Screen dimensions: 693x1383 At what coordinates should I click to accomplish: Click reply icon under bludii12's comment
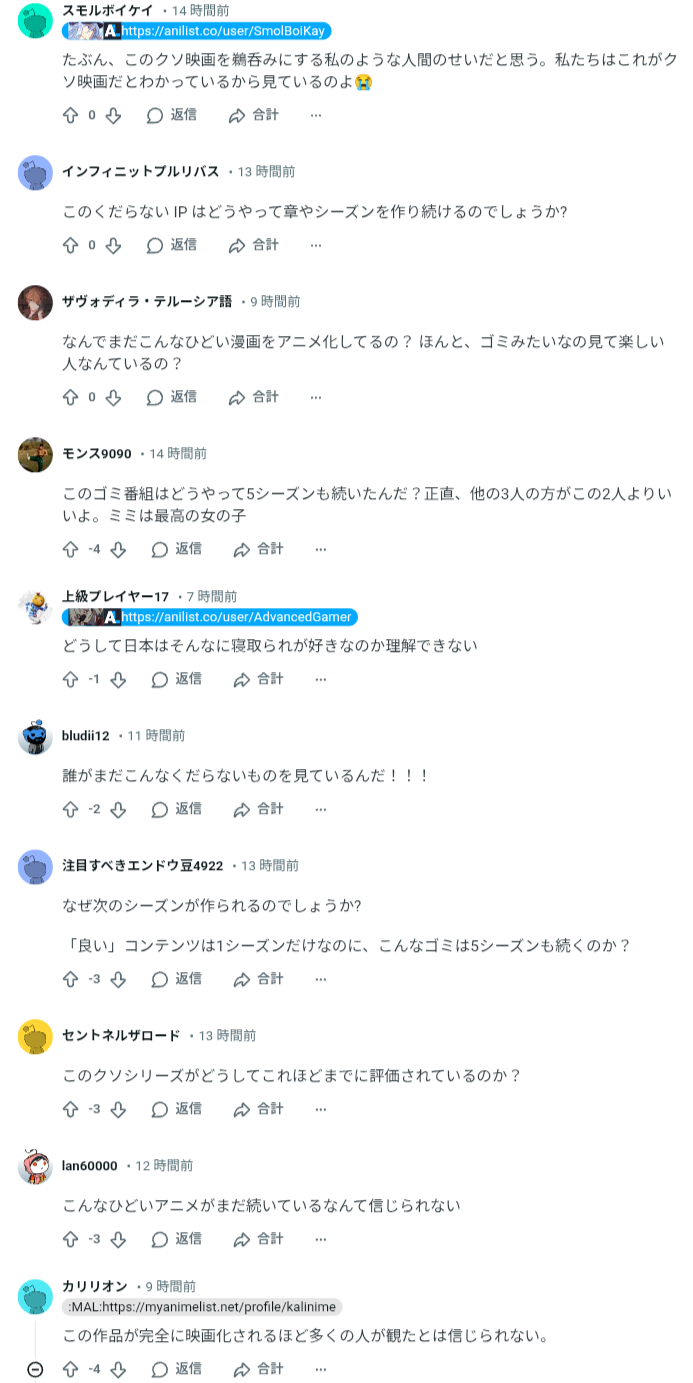click(x=159, y=809)
